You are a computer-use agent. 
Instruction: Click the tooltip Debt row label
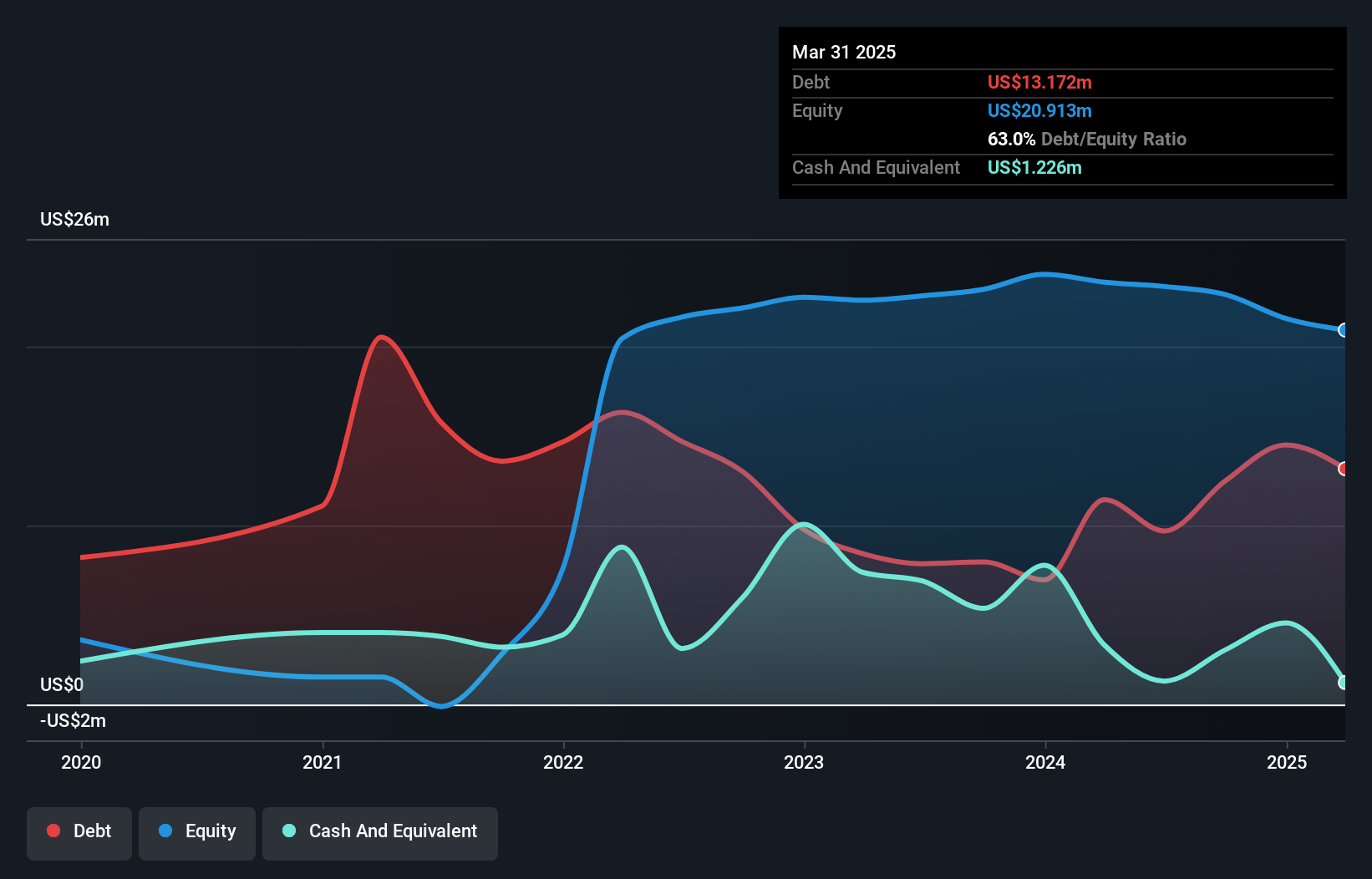pyautogui.click(x=810, y=82)
